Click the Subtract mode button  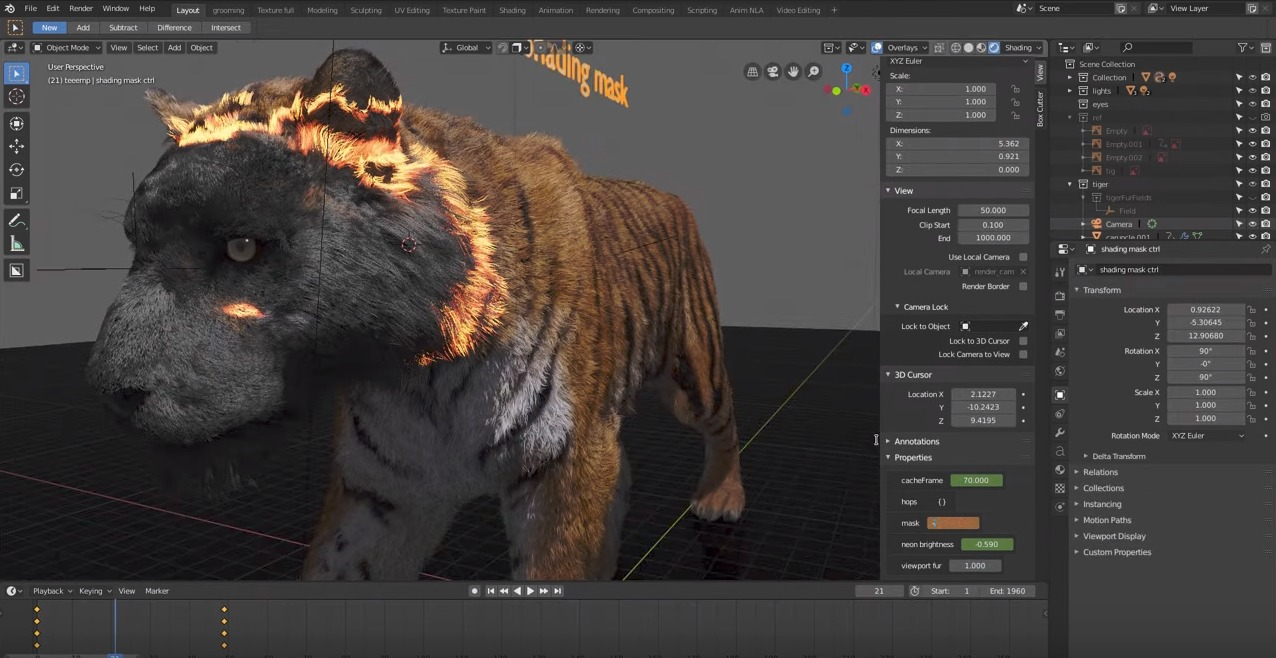pos(123,28)
